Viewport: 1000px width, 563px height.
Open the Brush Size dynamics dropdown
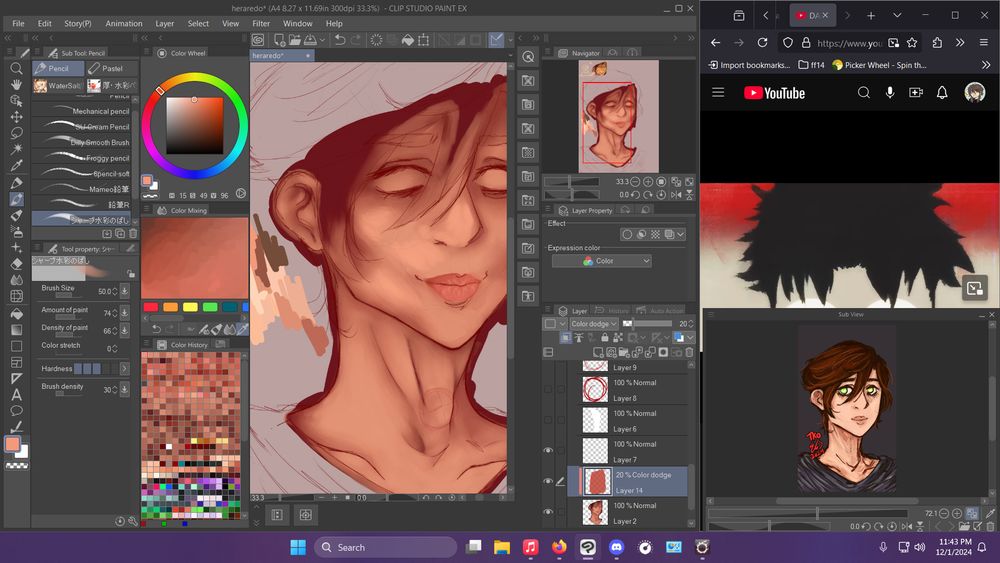click(x=125, y=291)
